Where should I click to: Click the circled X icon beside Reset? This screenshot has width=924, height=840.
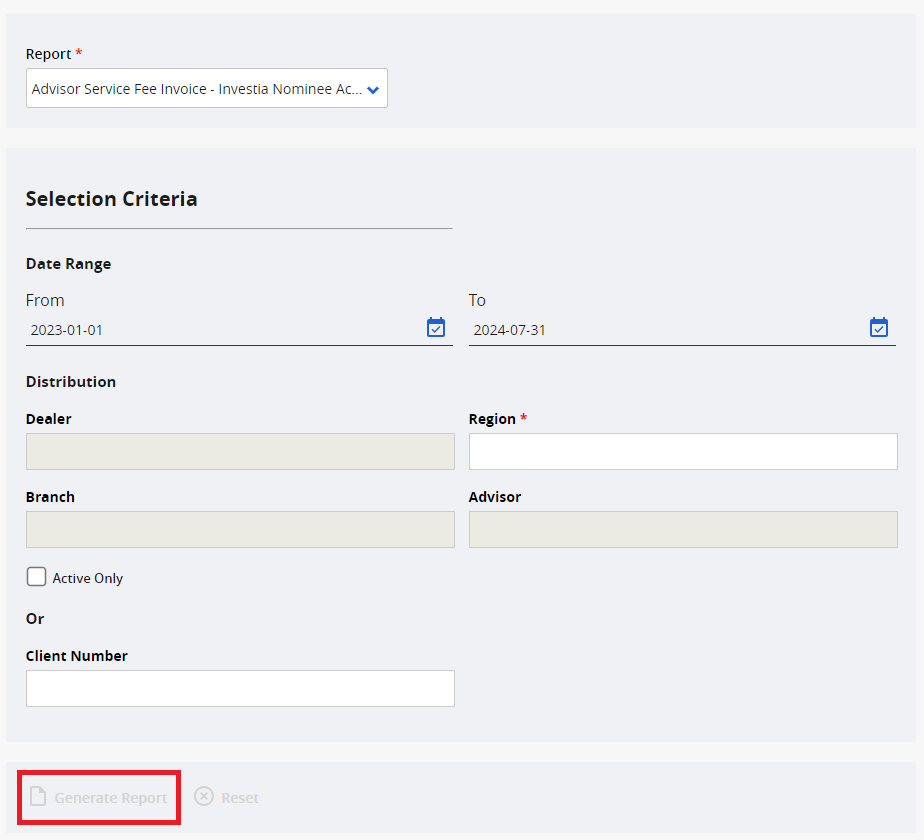pyautogui.click(x=202, y=797)
